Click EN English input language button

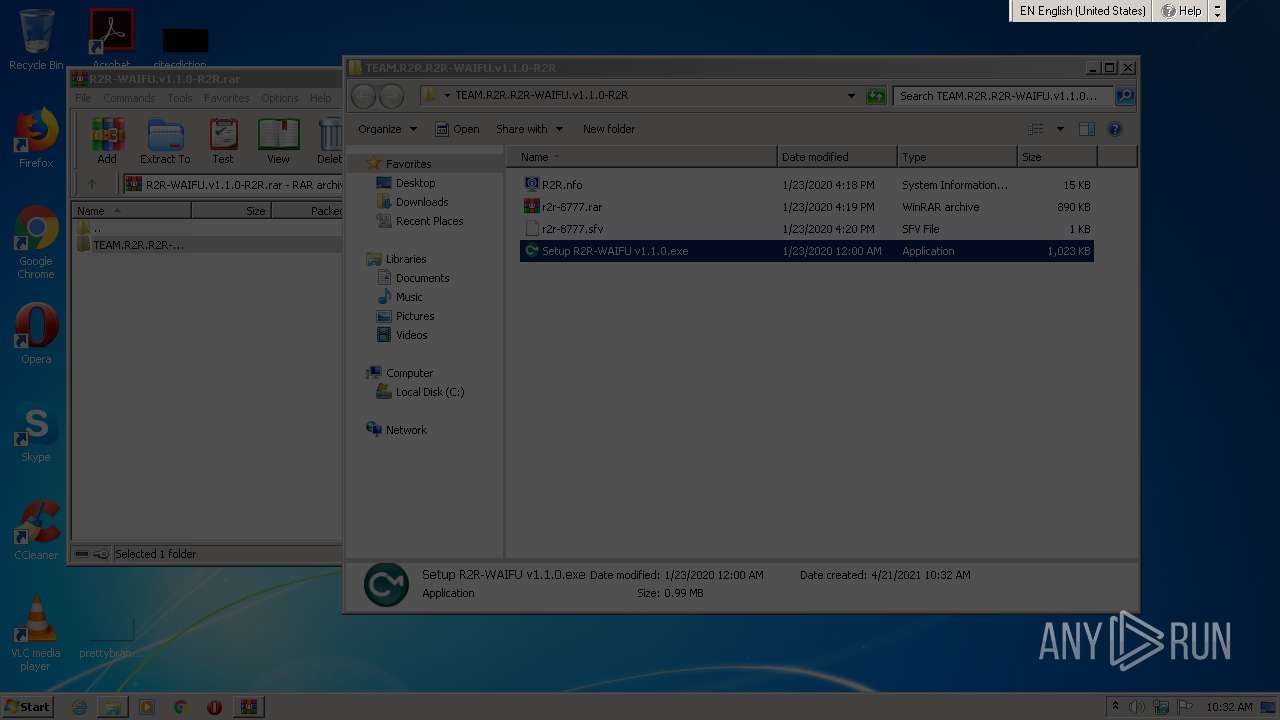pos(1082,11)
